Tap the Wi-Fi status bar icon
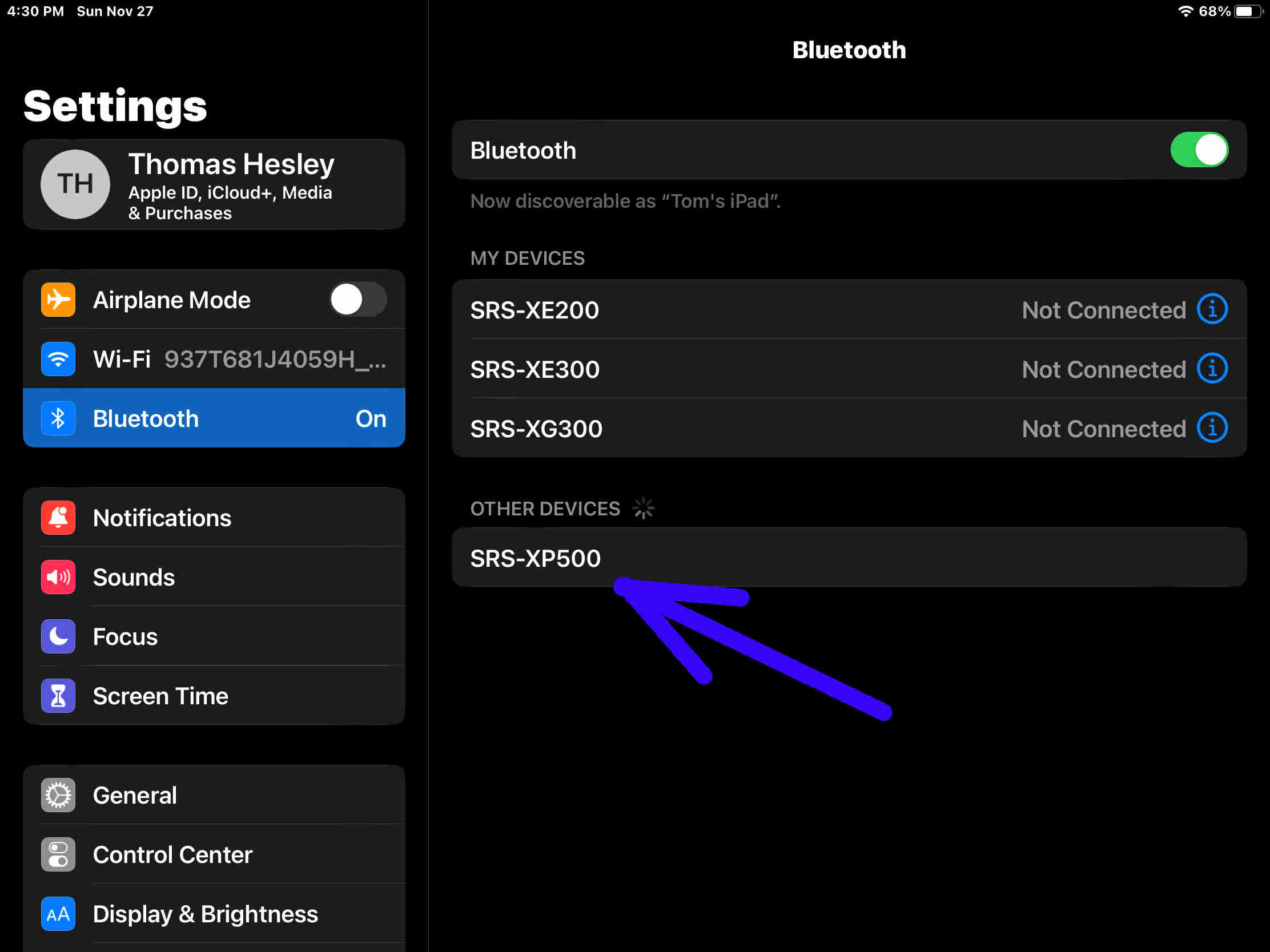The image size is (1270, 952). click(x=1184, y=11)
